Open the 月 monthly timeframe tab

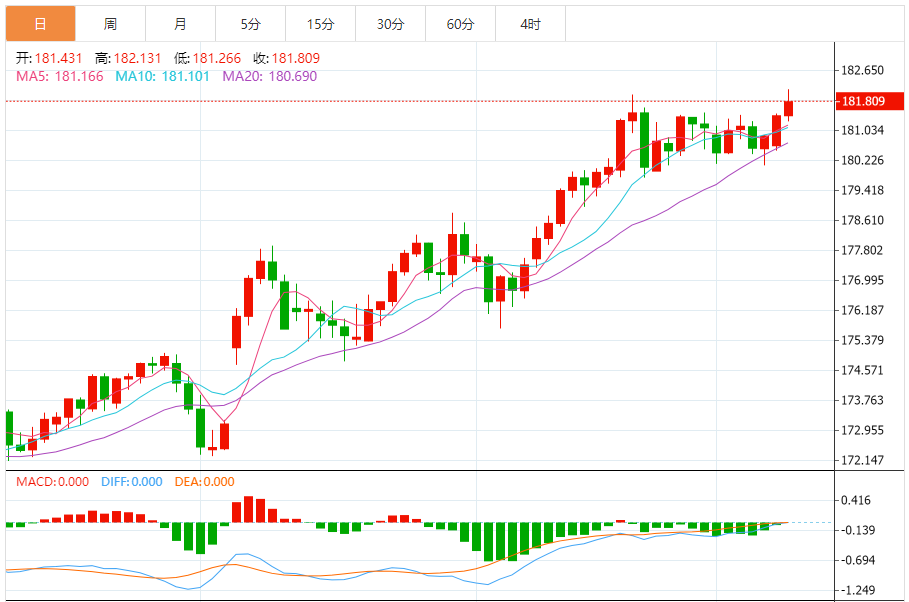180,23
